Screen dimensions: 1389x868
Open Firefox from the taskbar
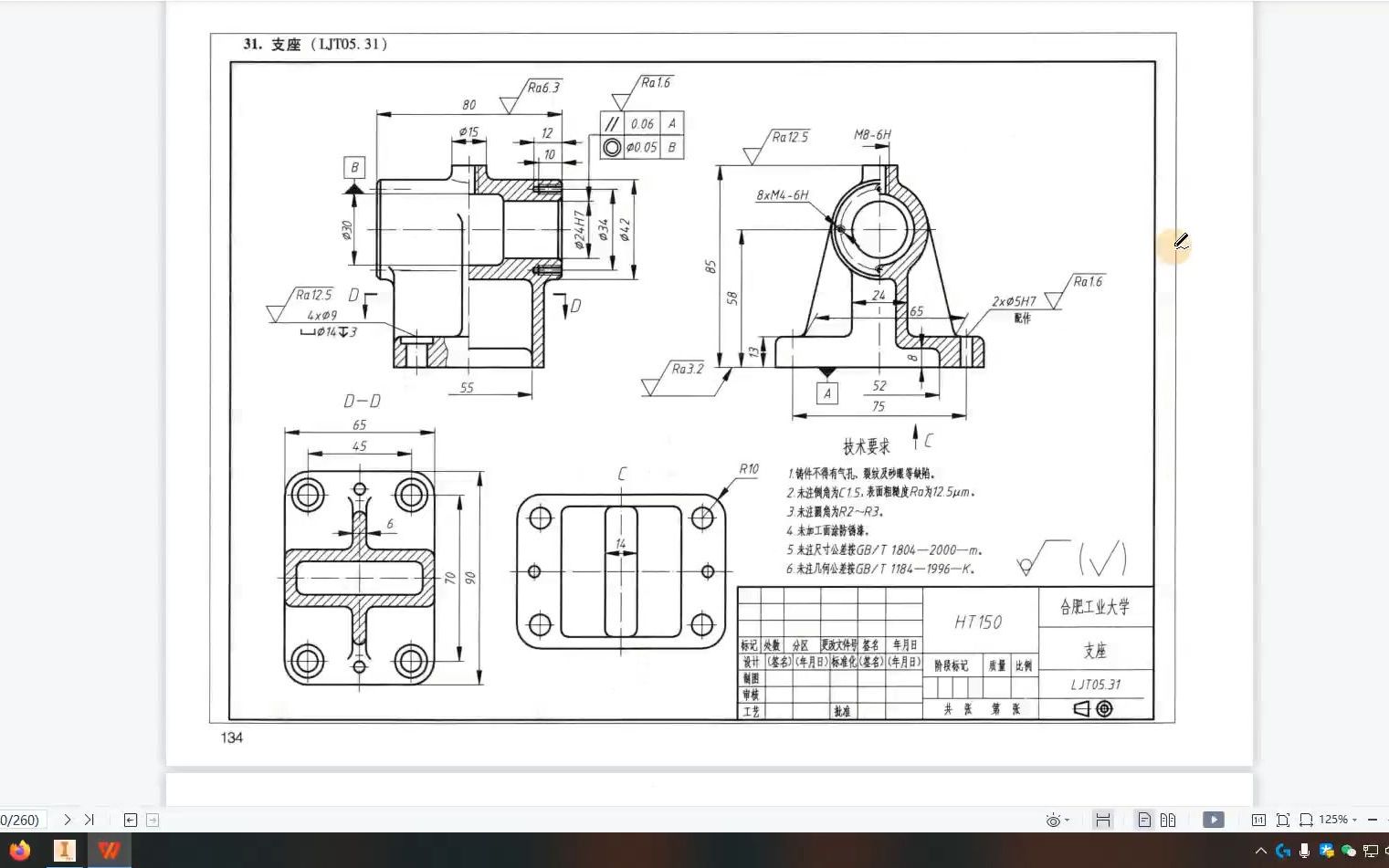pyautogui.click(x=19, y=851)
